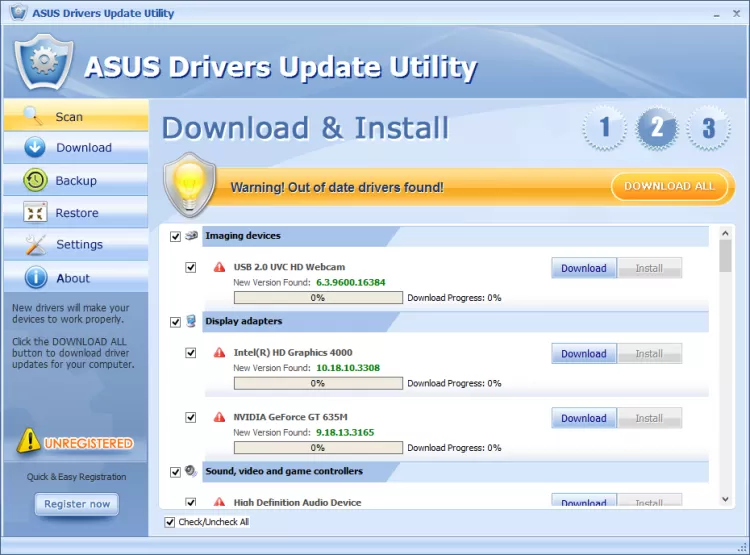Uncheck the NVIDIA GeForce GT 635M checkbox
This screenshot has height=555, width=750.
pos(191,417)
